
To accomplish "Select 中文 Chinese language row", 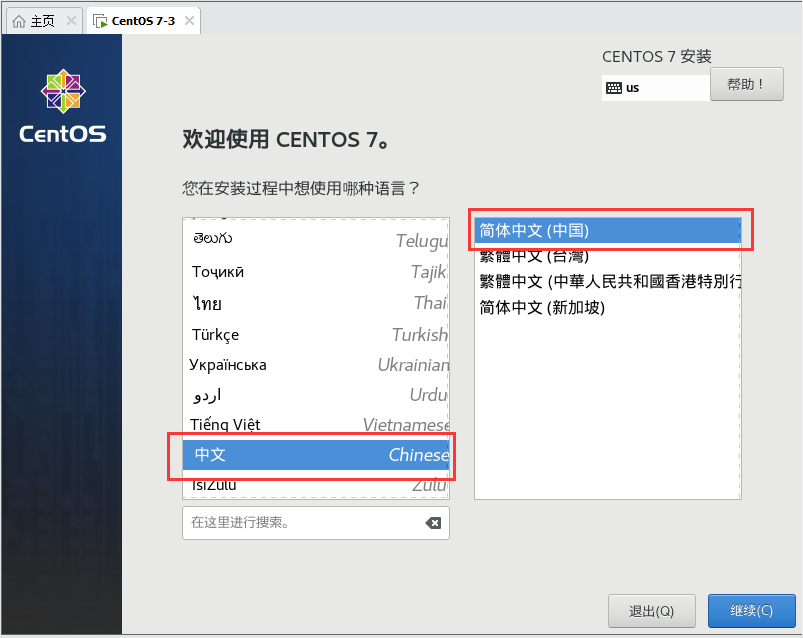I will 315,455.
